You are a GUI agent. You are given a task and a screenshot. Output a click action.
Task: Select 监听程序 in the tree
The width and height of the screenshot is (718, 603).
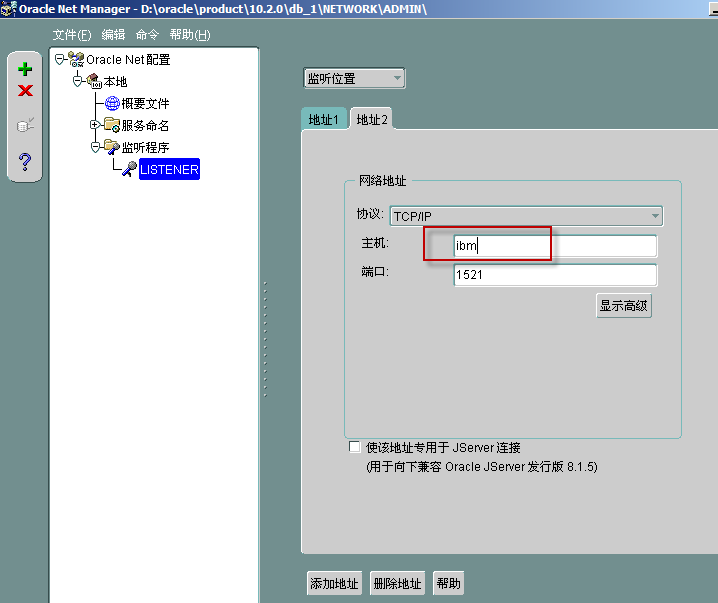pos(145,147)
